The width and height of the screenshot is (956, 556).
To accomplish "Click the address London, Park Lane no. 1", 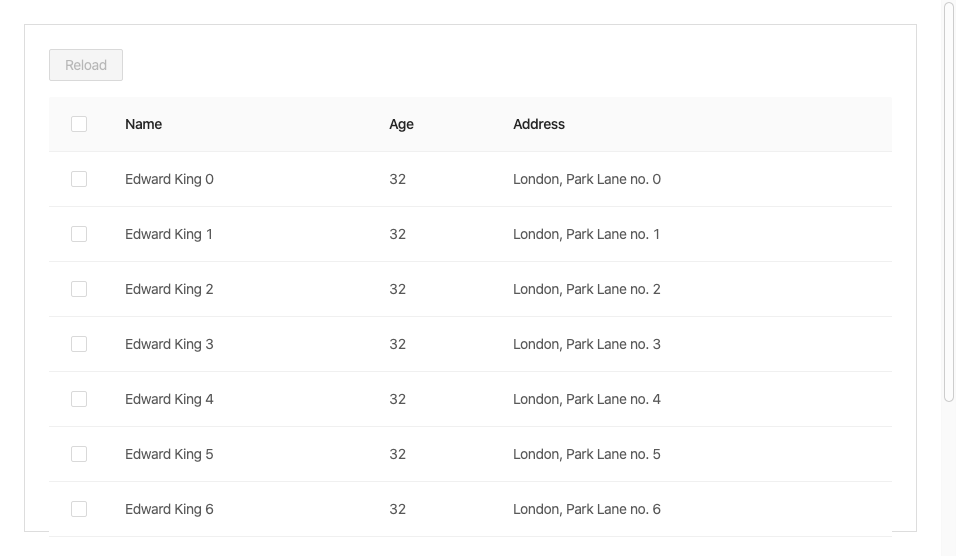I will (586, 234).
